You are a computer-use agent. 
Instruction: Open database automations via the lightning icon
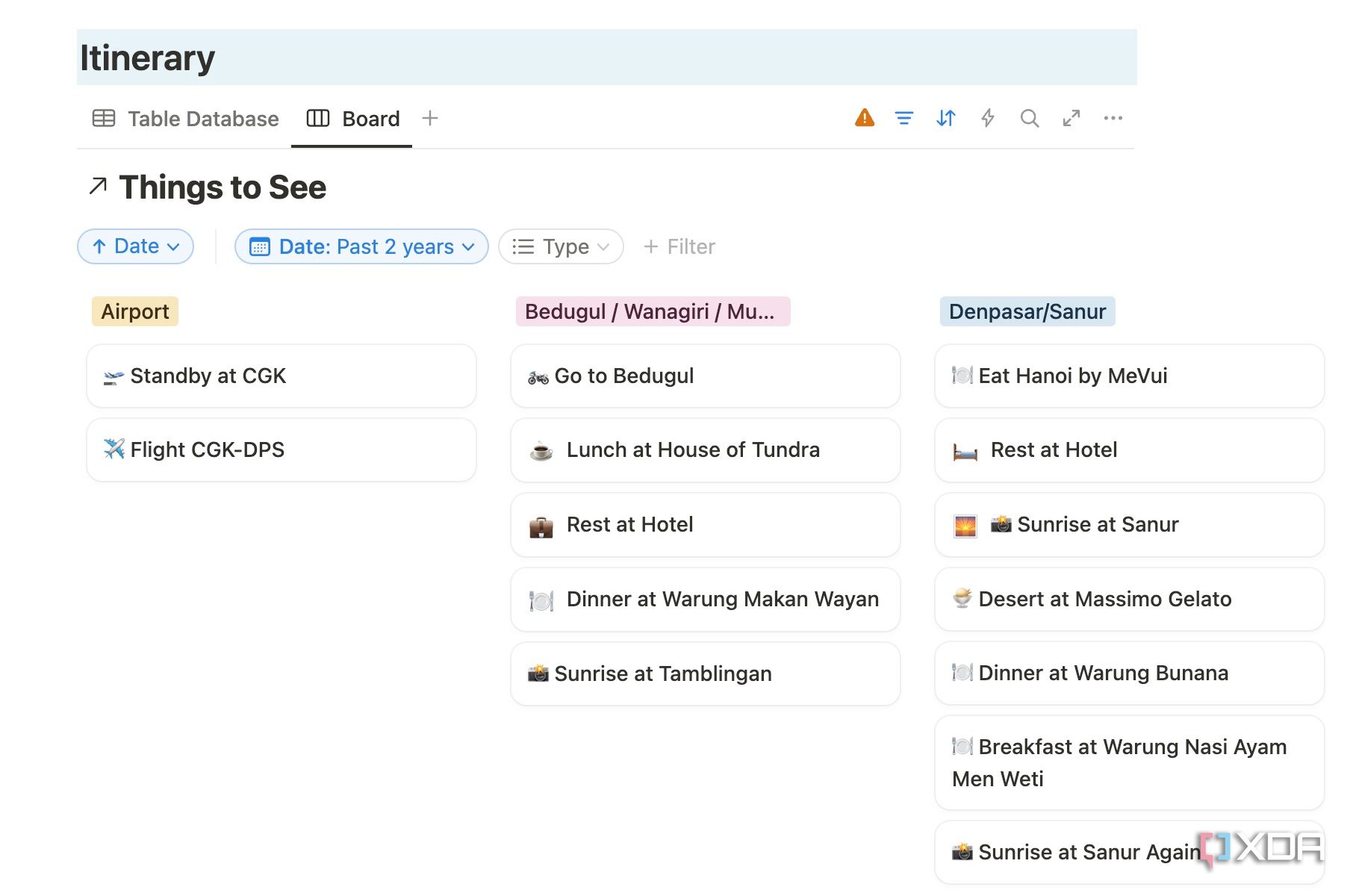(987, 118)
